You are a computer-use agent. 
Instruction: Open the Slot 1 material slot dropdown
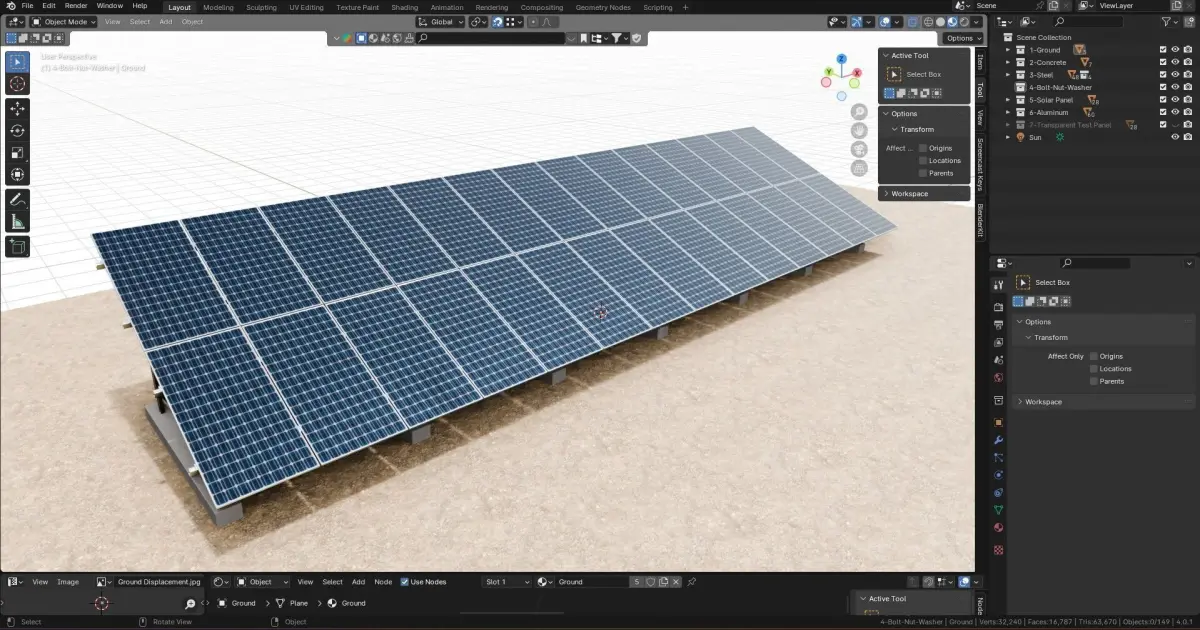coord(506,582)
